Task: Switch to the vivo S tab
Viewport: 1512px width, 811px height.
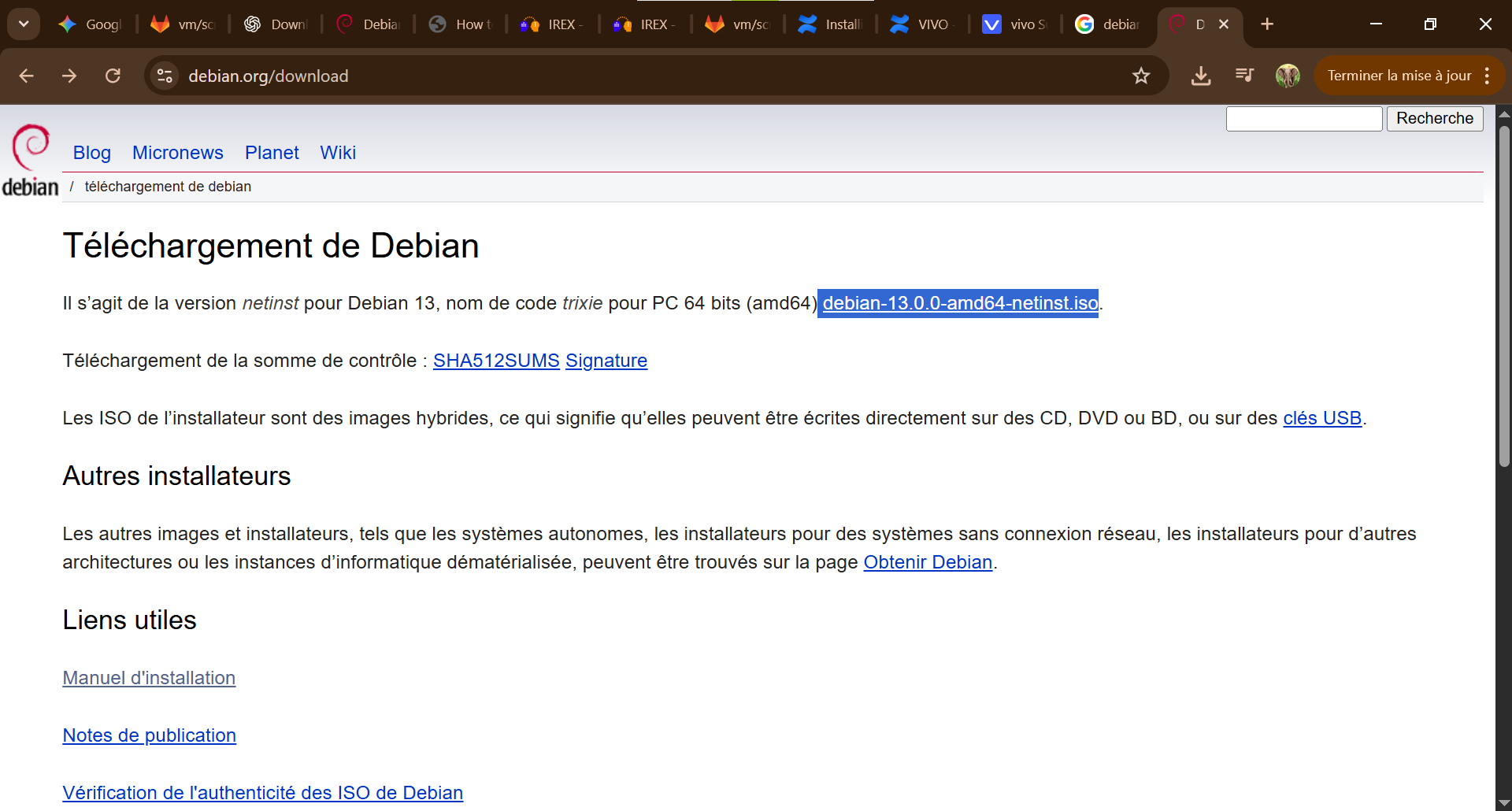Action: [x=1014, y=24]
